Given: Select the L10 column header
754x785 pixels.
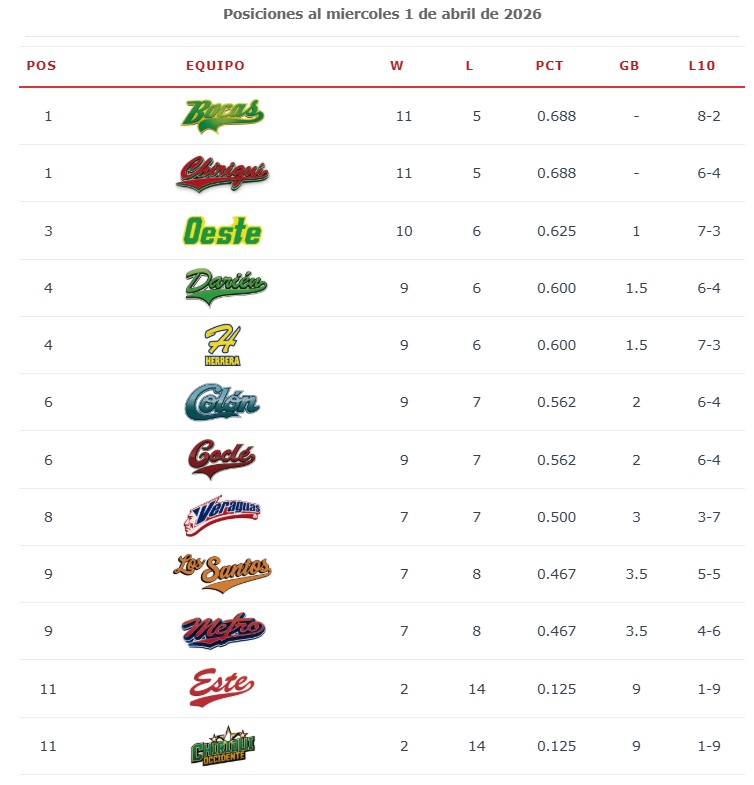Looking at the screenshot, I should [x=702, y=66].
